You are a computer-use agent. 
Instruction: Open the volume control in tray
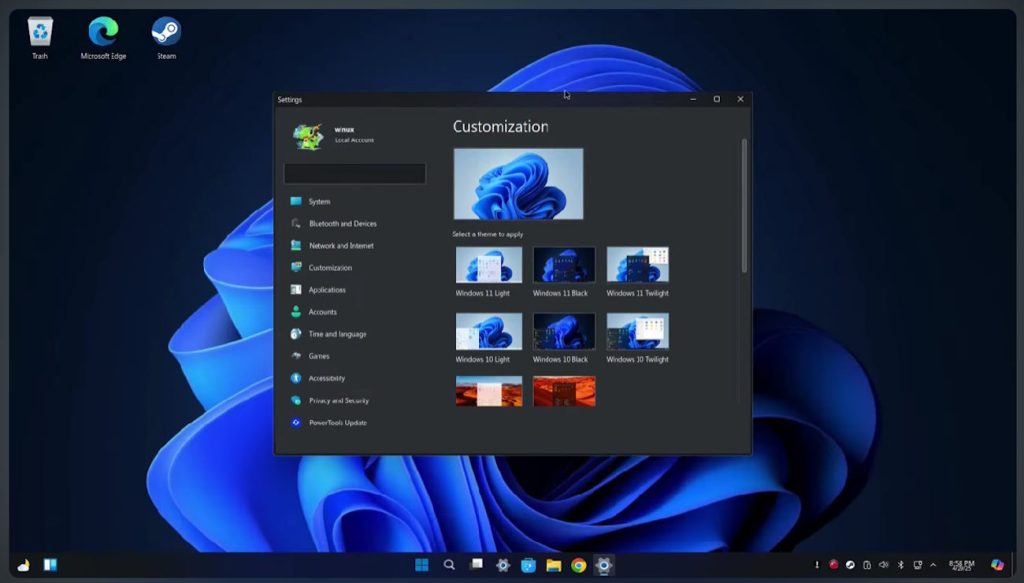pos(884,565)
